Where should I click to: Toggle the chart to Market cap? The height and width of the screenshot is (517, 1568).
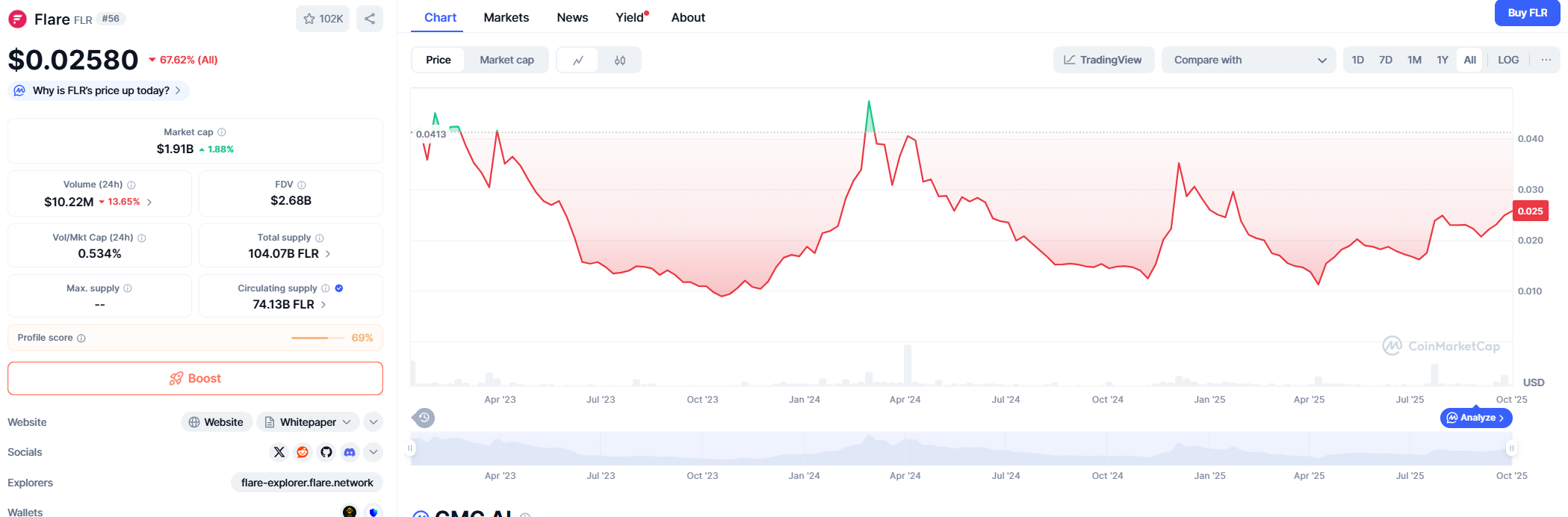click(x=506, y=61)
